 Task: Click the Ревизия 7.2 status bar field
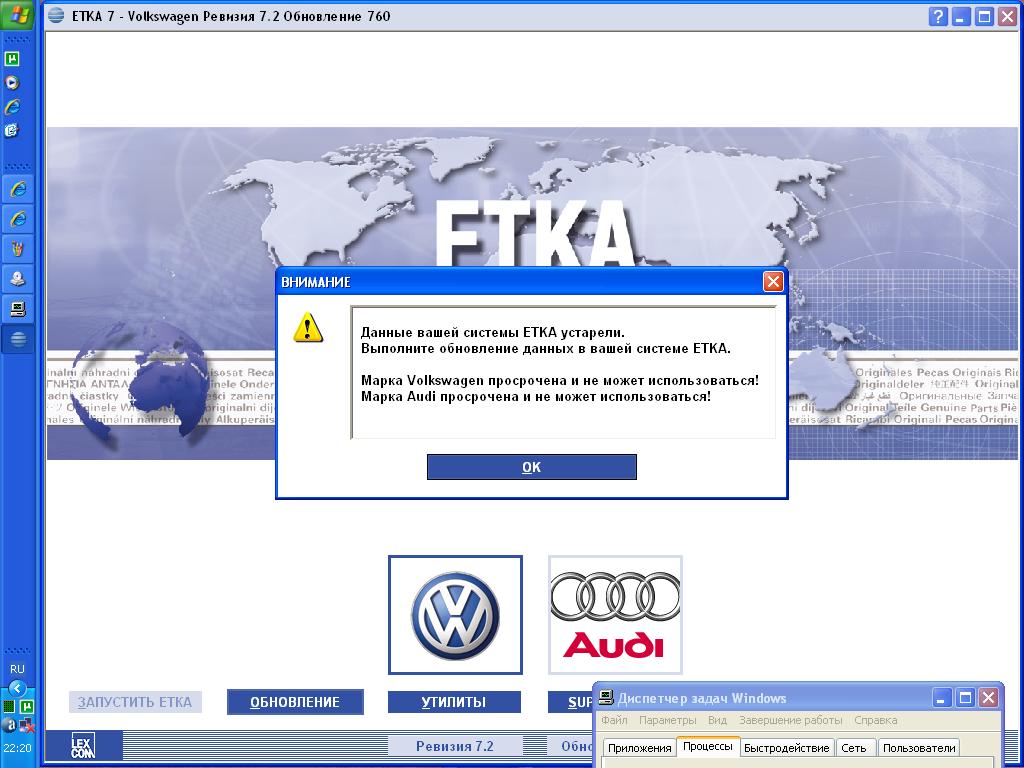[455, 746]
